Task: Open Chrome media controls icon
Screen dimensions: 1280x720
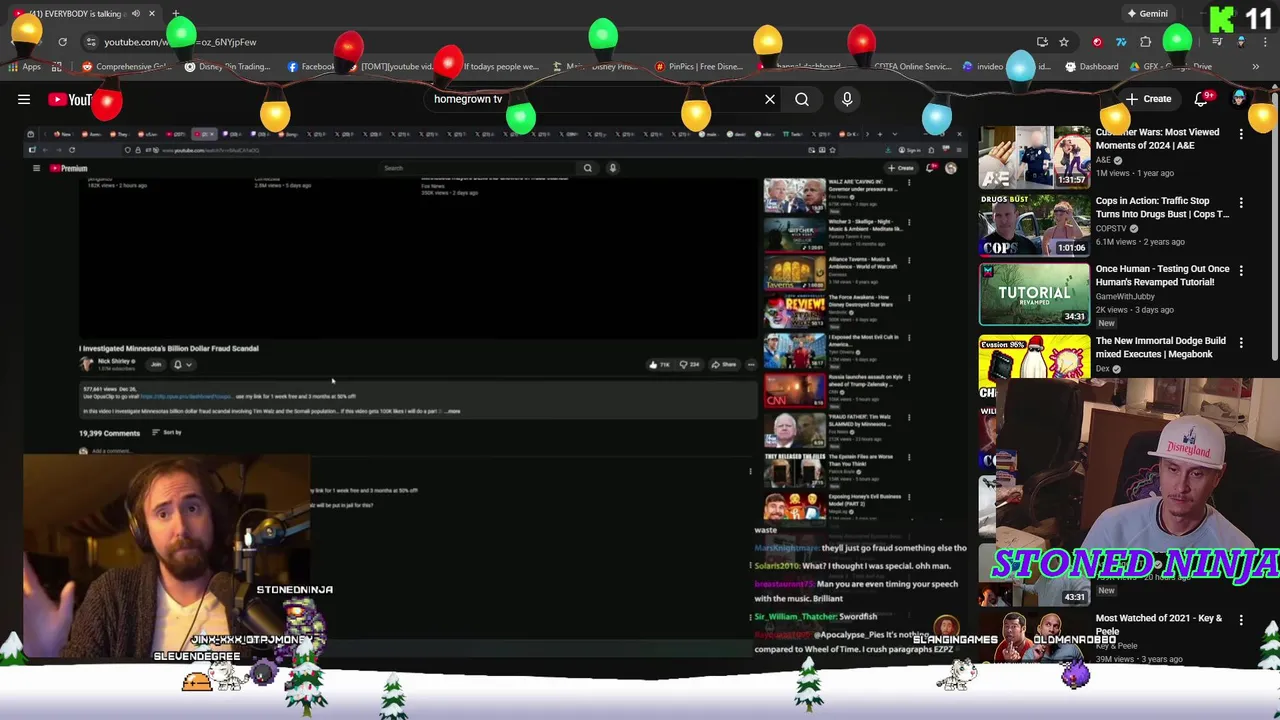Action: tap(1217, 42)
